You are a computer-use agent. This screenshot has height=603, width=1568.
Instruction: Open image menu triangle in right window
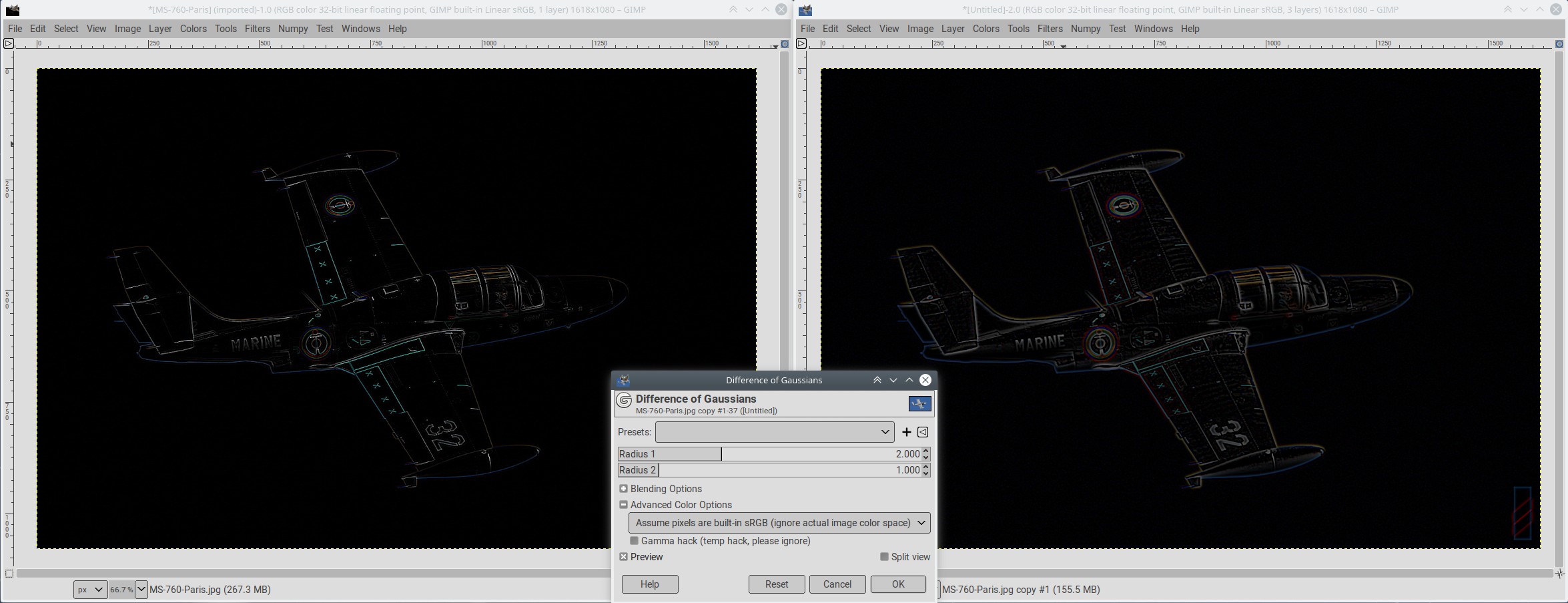point(801,44)
